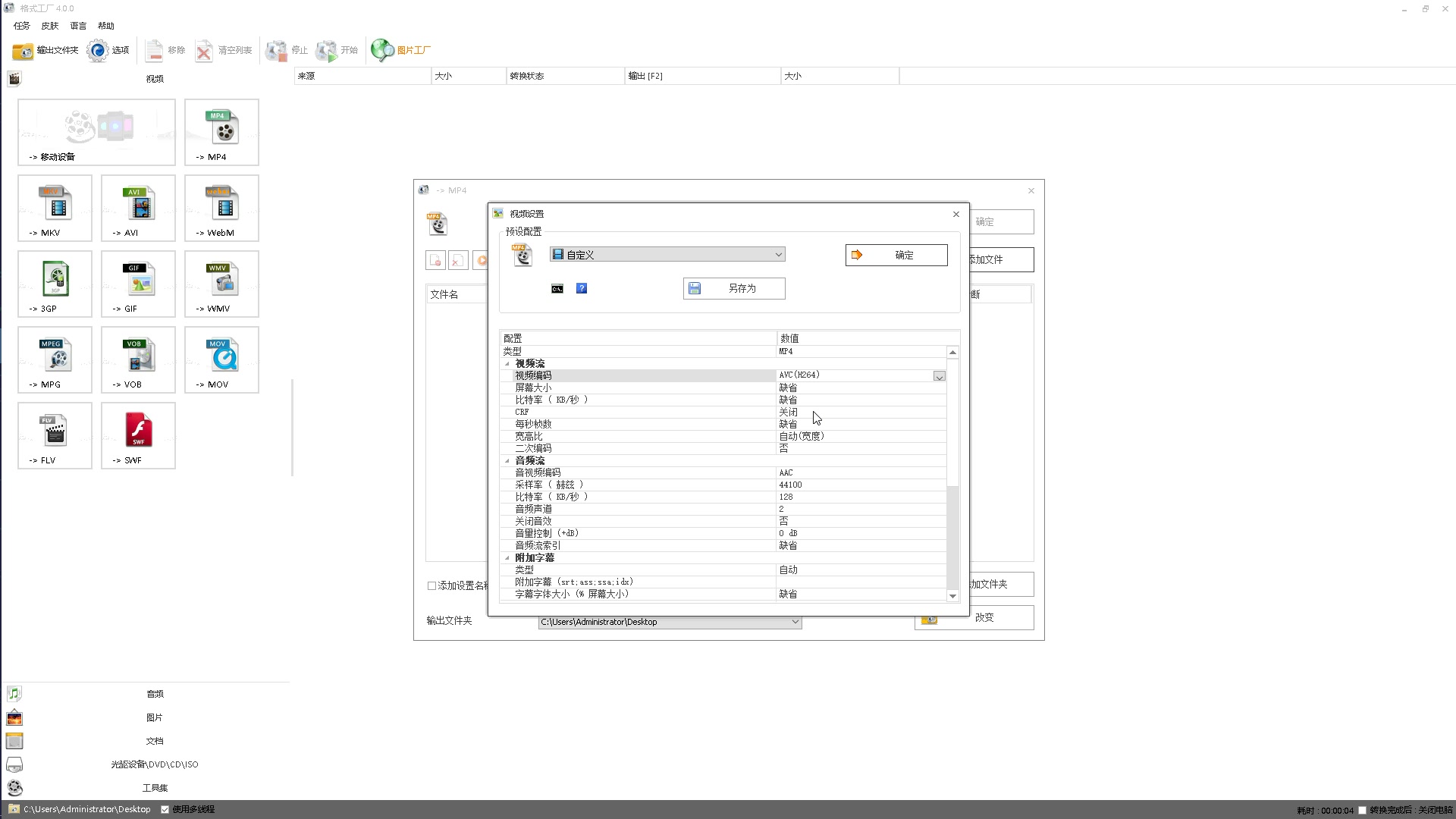Click the command line icon in preset settings

coord(557,289)
